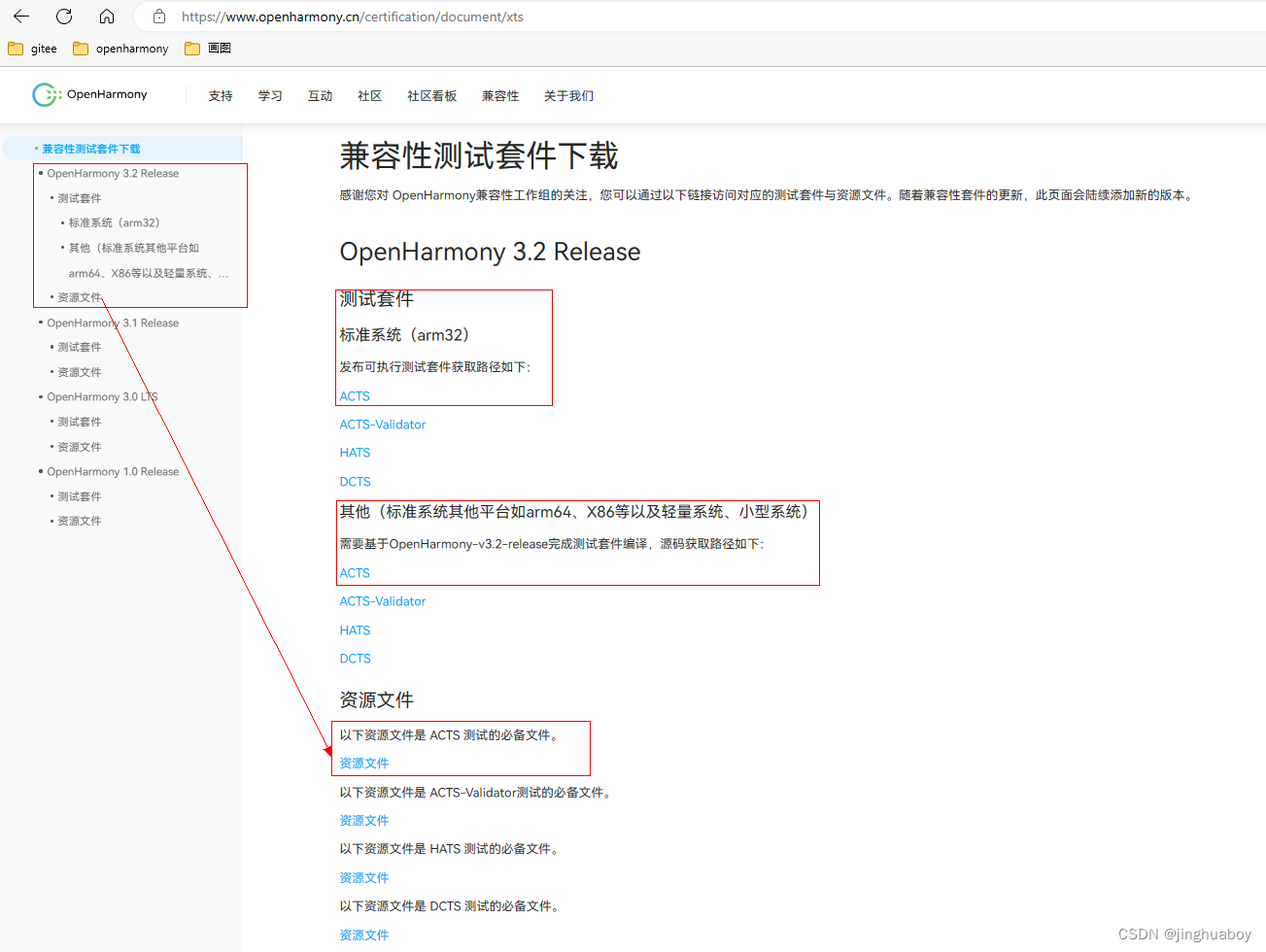
Task: Open the openharmony bookmark folder
Action: coord(121,49)
